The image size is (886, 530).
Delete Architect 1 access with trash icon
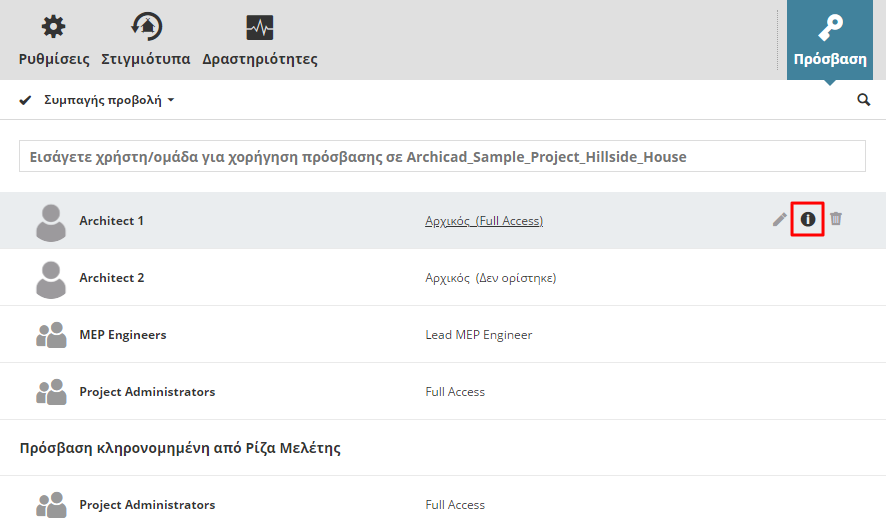[x=836, y=219]
